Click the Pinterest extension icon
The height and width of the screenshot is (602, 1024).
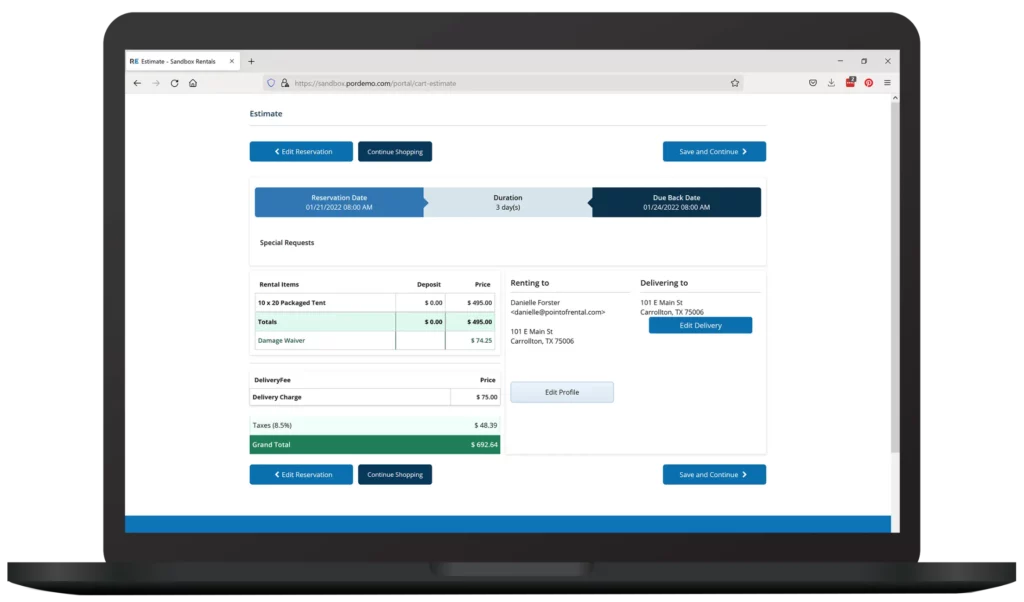click(x=869, y=83)
